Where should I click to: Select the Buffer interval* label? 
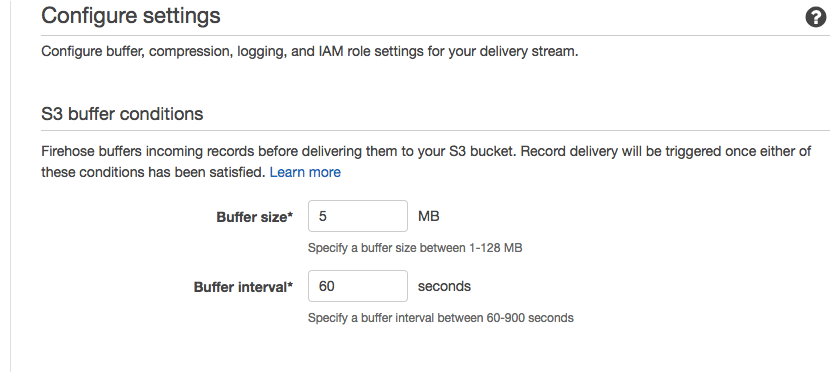(243, 287)
